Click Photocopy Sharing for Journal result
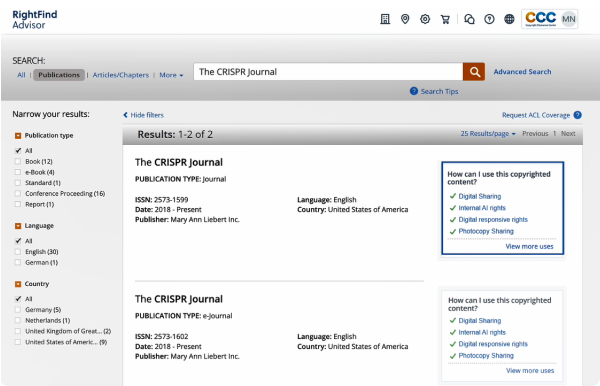The image size is (600, 386). 486,231
